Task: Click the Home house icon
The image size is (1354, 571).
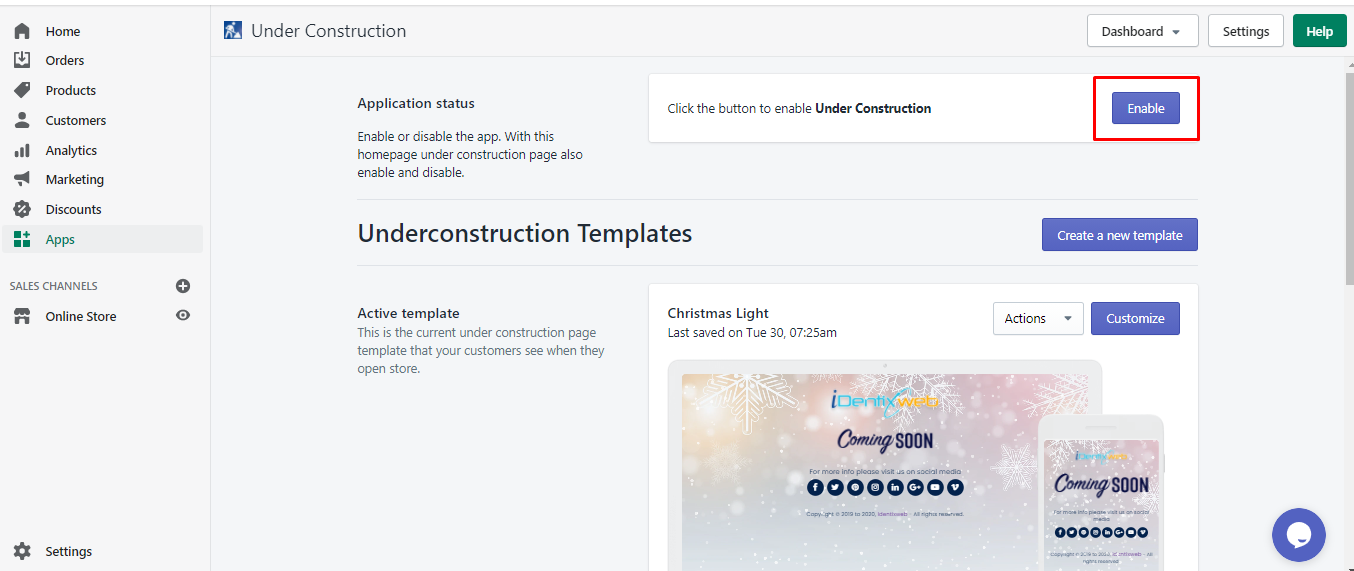Action: [22, 31]
